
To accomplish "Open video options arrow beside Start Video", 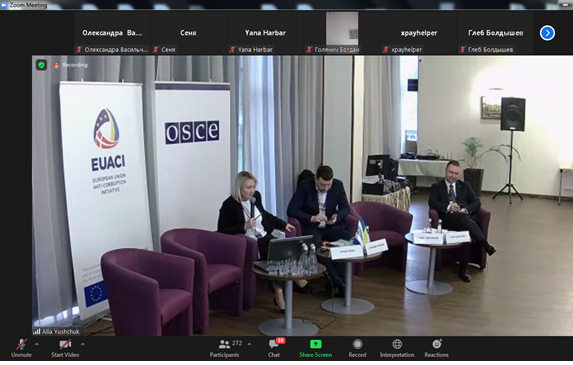I will (83, 344).
